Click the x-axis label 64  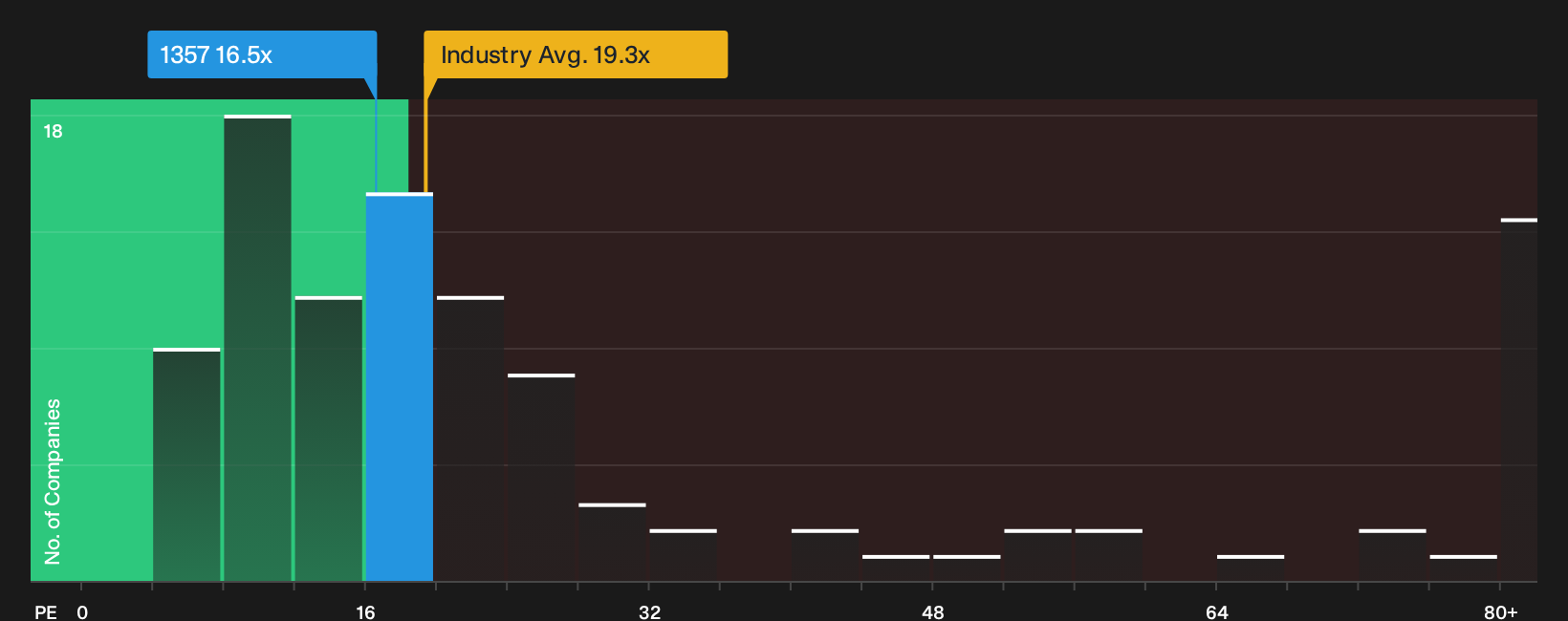1216,611
